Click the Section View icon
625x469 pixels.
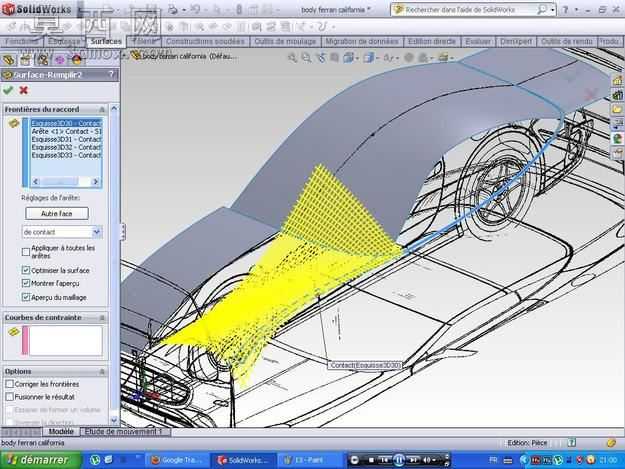pos(334,58)
